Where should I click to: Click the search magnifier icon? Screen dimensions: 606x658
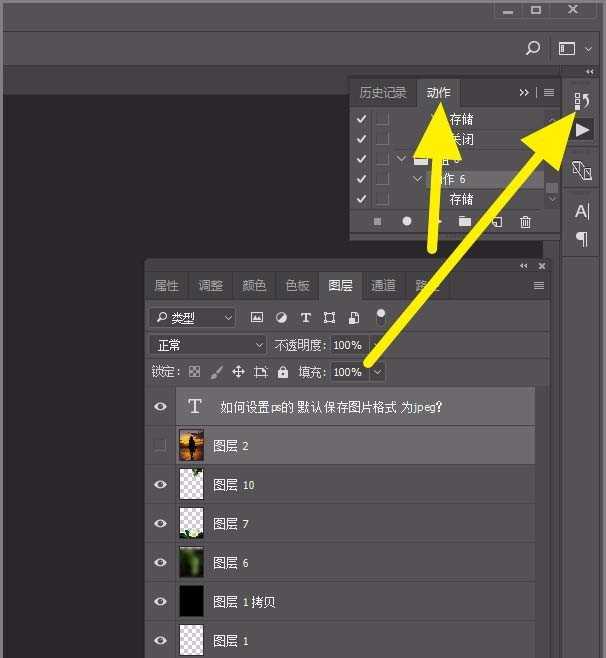click(533, 48)
